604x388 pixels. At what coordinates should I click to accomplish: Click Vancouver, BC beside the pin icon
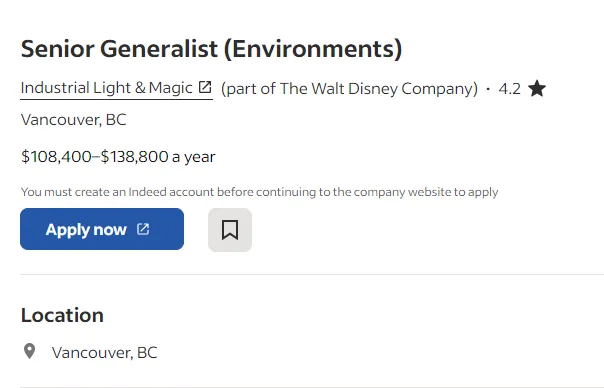tap(104, 353)
